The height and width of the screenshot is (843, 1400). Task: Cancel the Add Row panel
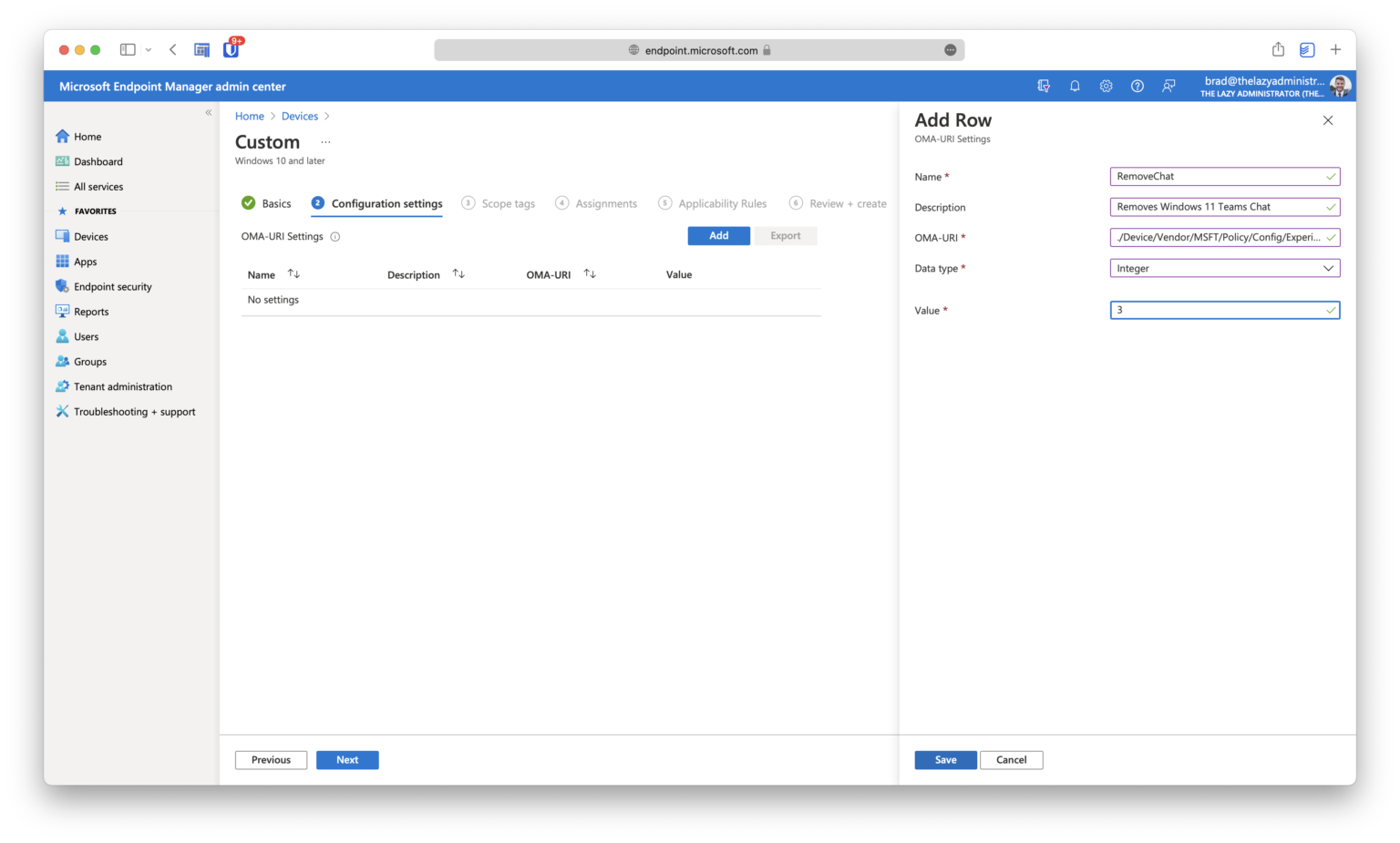1012,760
